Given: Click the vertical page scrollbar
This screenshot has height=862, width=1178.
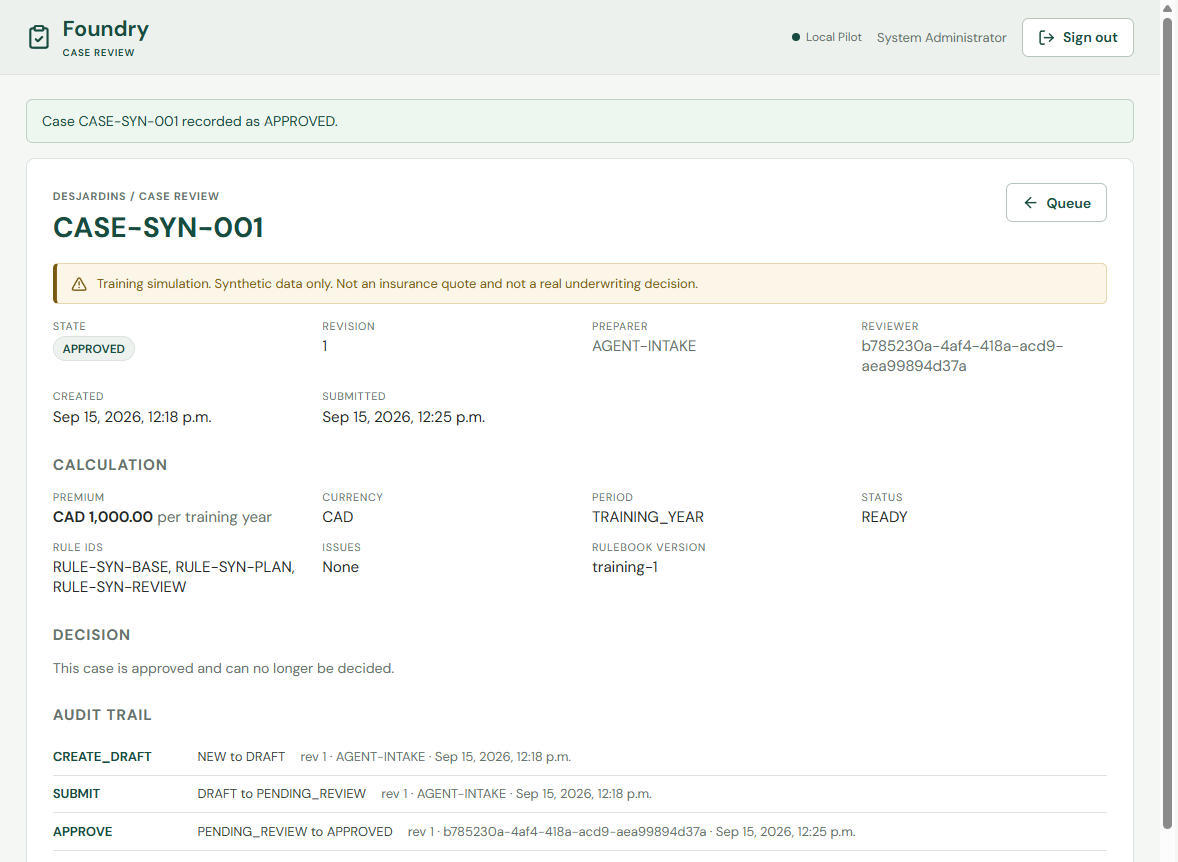Looking at the screenshot, I should (1167, 421).
